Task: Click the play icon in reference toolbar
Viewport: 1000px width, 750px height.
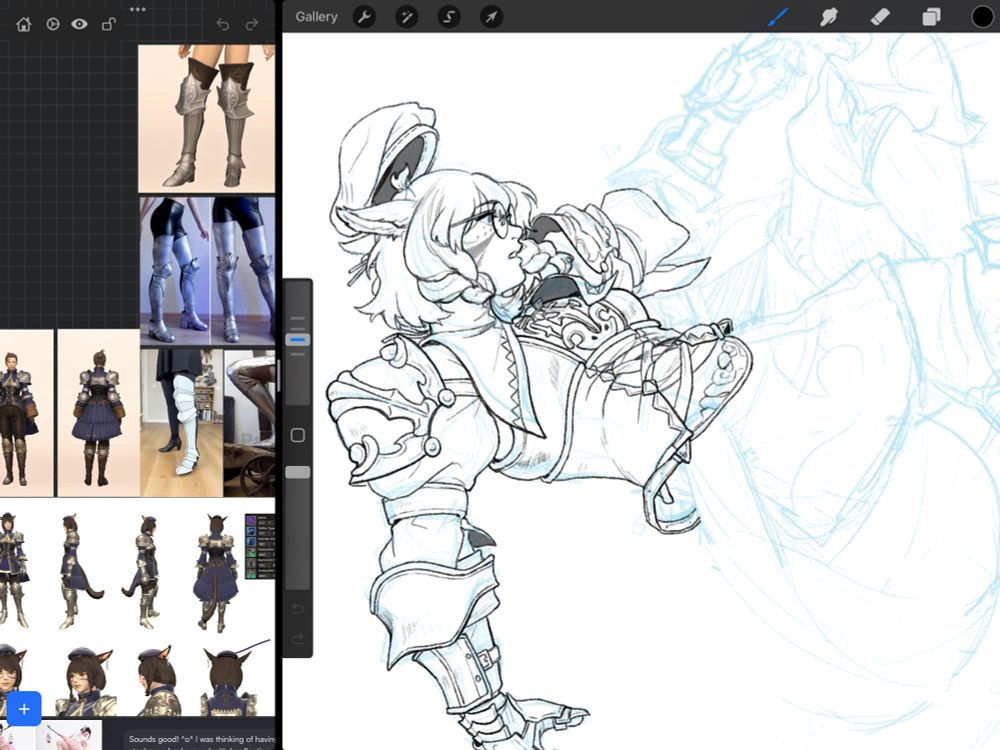Action: click(53, 24)
